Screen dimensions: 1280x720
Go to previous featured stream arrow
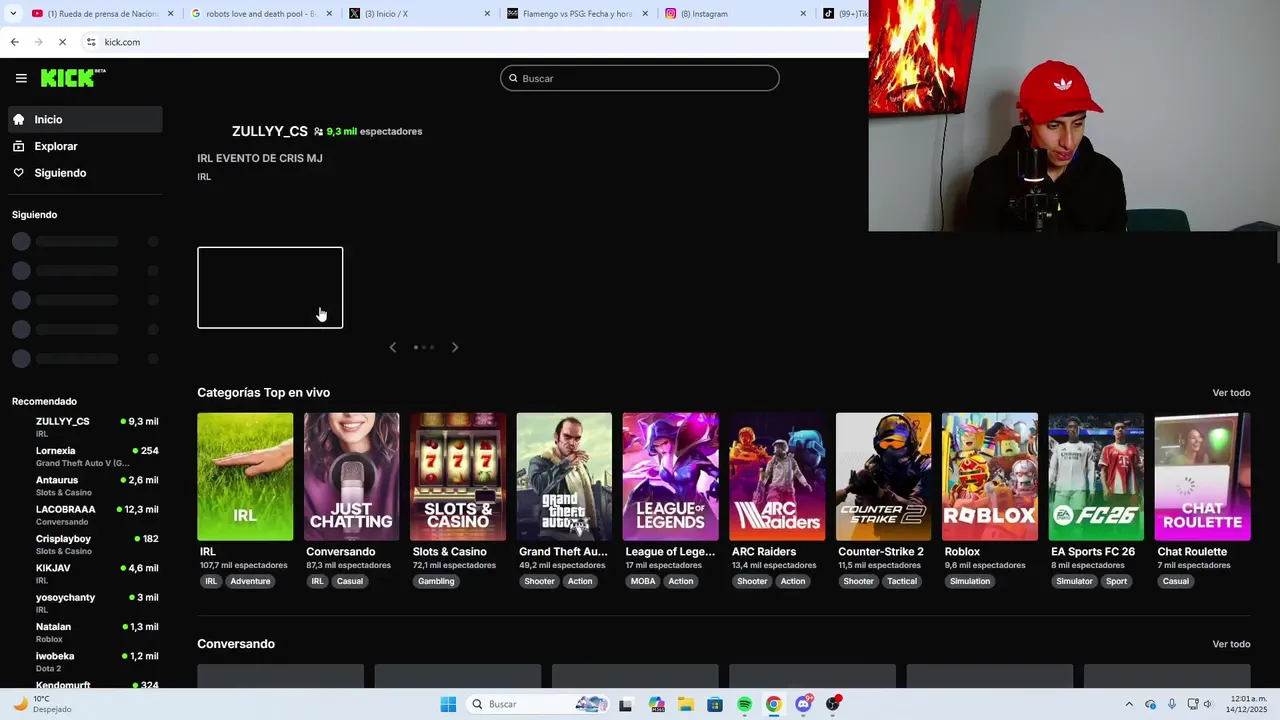coord(393,347)
